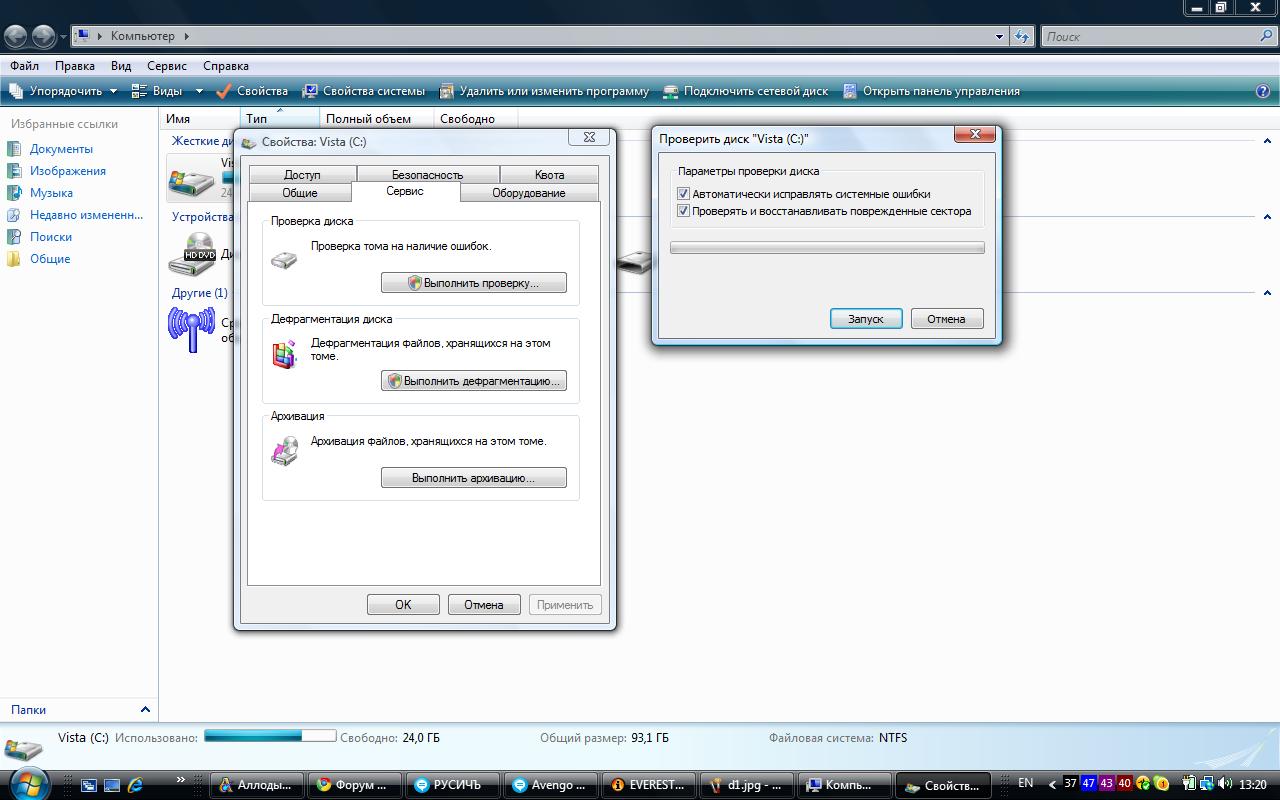Click the HD DVD drive icon

[191, 254]
